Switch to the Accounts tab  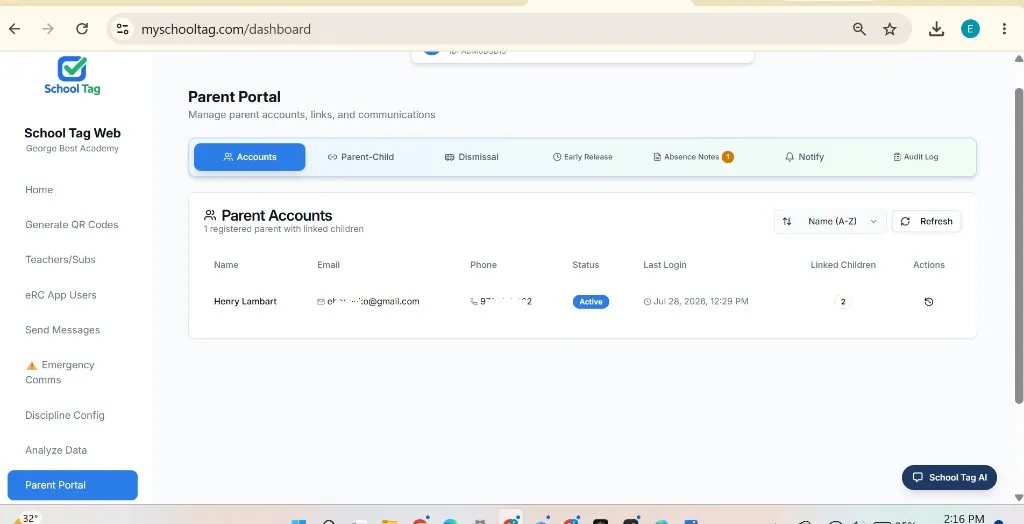pyautogui.click(x=249, y=157)
